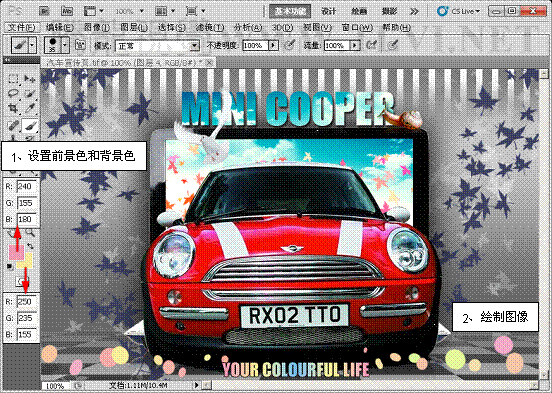
Task: Open the brush preset picker showing size 35
Action: coord(53,45)
